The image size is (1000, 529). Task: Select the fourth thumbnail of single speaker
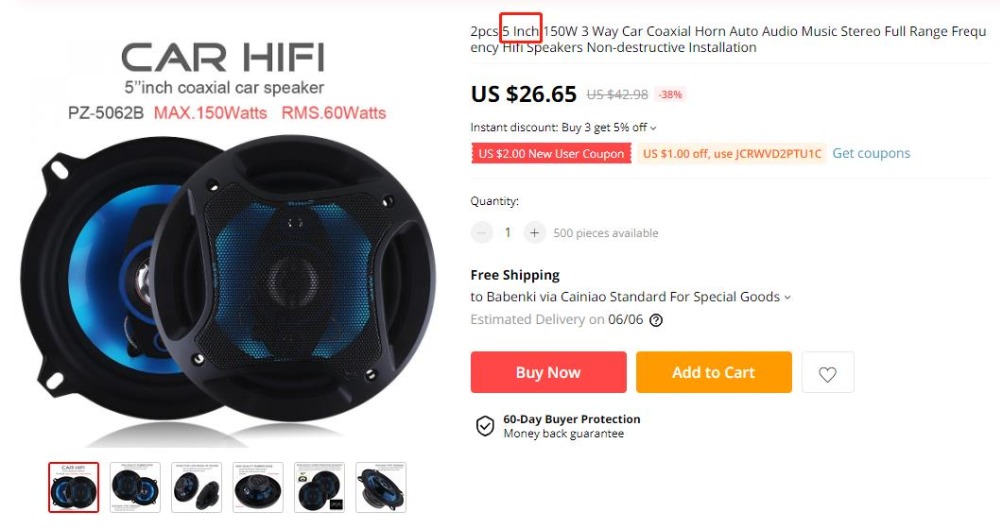pos(258,488)
